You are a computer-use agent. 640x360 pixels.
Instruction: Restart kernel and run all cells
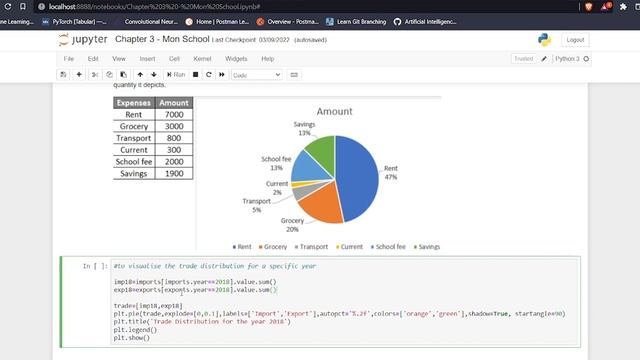coord(222,75)
